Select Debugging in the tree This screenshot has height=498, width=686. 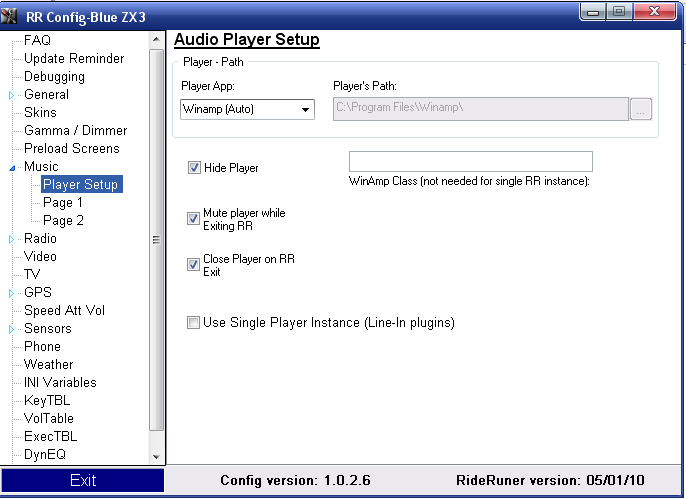pyautogui.click(x=54, y=77)
